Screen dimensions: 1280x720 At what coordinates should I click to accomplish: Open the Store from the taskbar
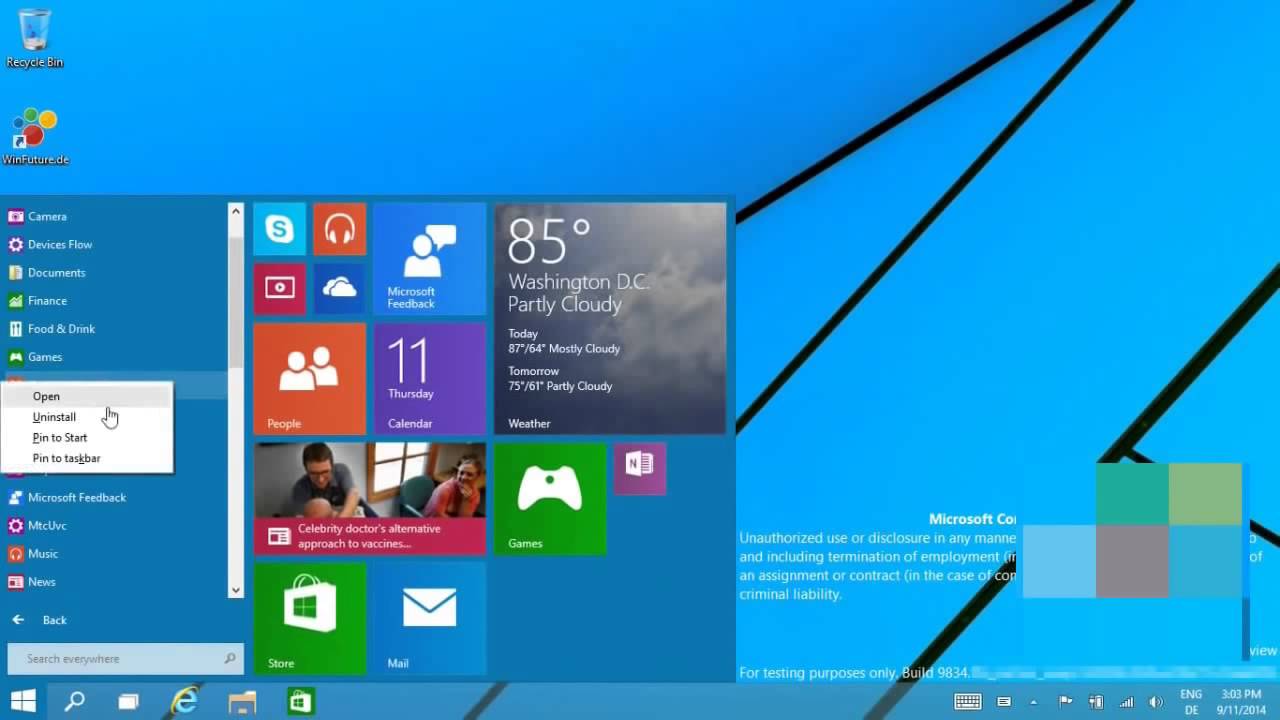pyautogui.click(x=301, y=701)
